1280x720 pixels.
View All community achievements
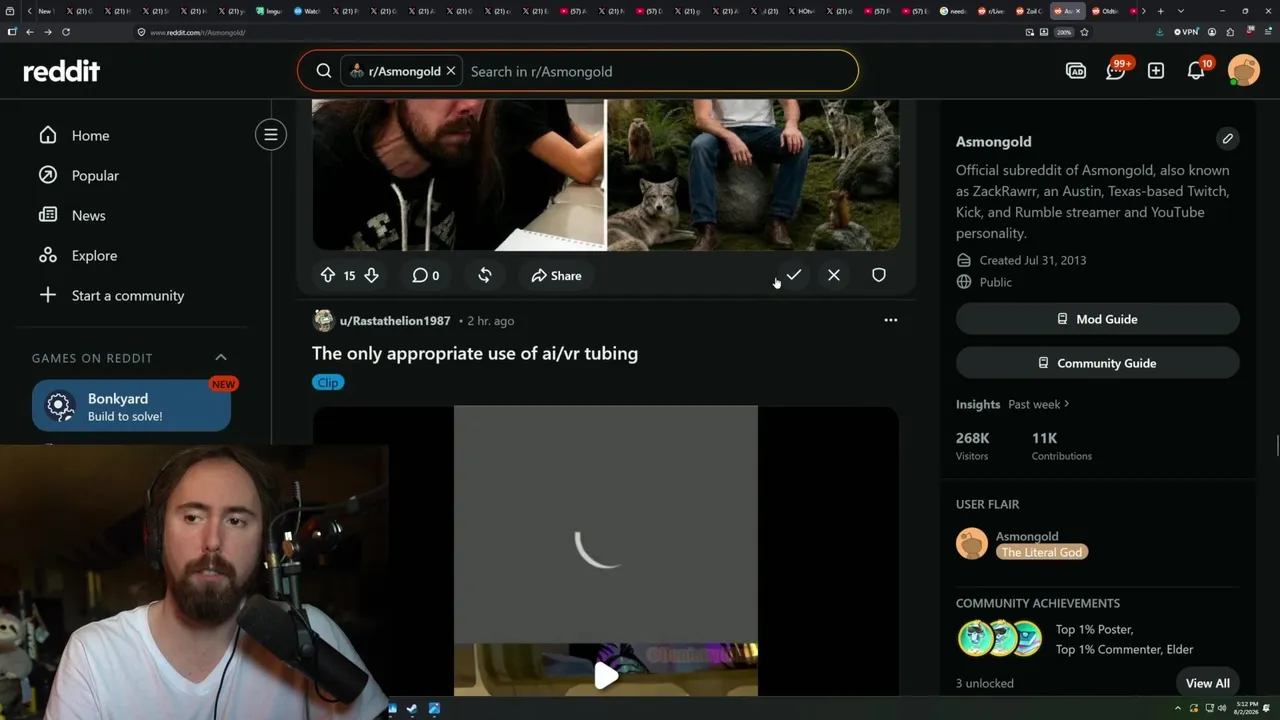pos(1208,683)
